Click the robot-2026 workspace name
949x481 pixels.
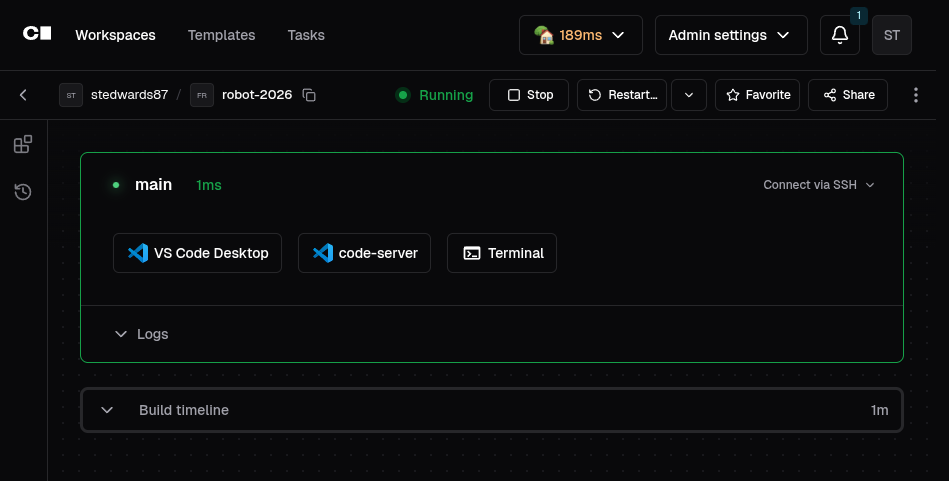(257, 95)
